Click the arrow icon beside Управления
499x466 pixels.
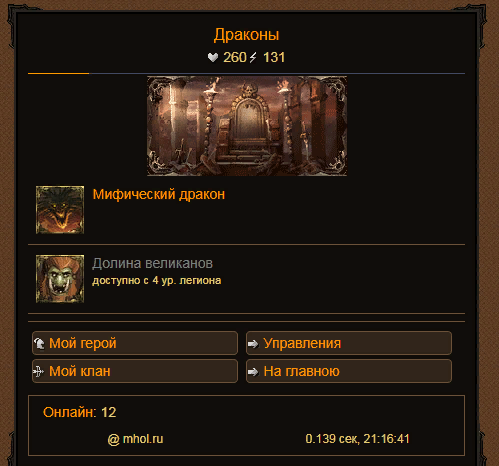[253, 344]
